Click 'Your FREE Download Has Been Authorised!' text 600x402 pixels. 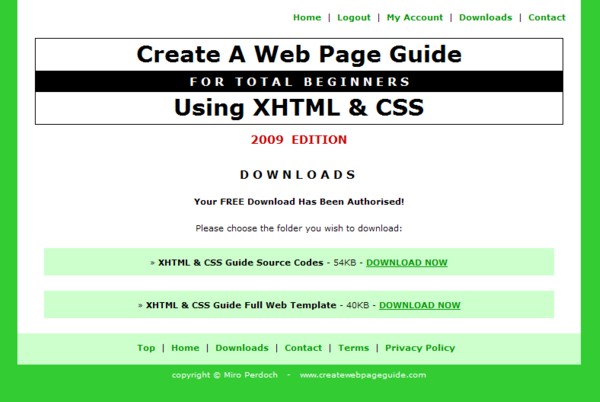coord(299,202)
